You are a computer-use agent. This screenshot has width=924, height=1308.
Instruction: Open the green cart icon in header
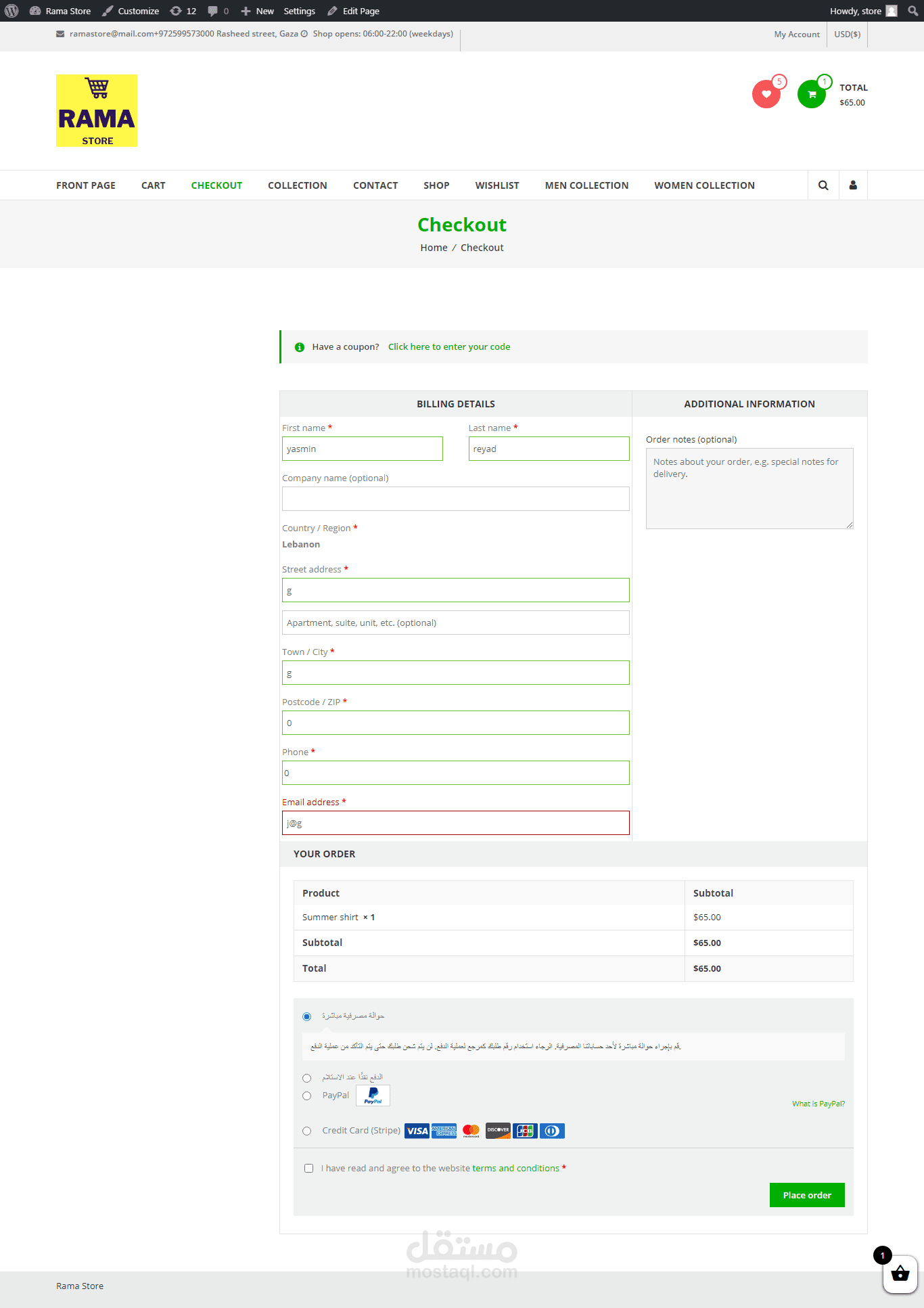click(x=811, y=94)
